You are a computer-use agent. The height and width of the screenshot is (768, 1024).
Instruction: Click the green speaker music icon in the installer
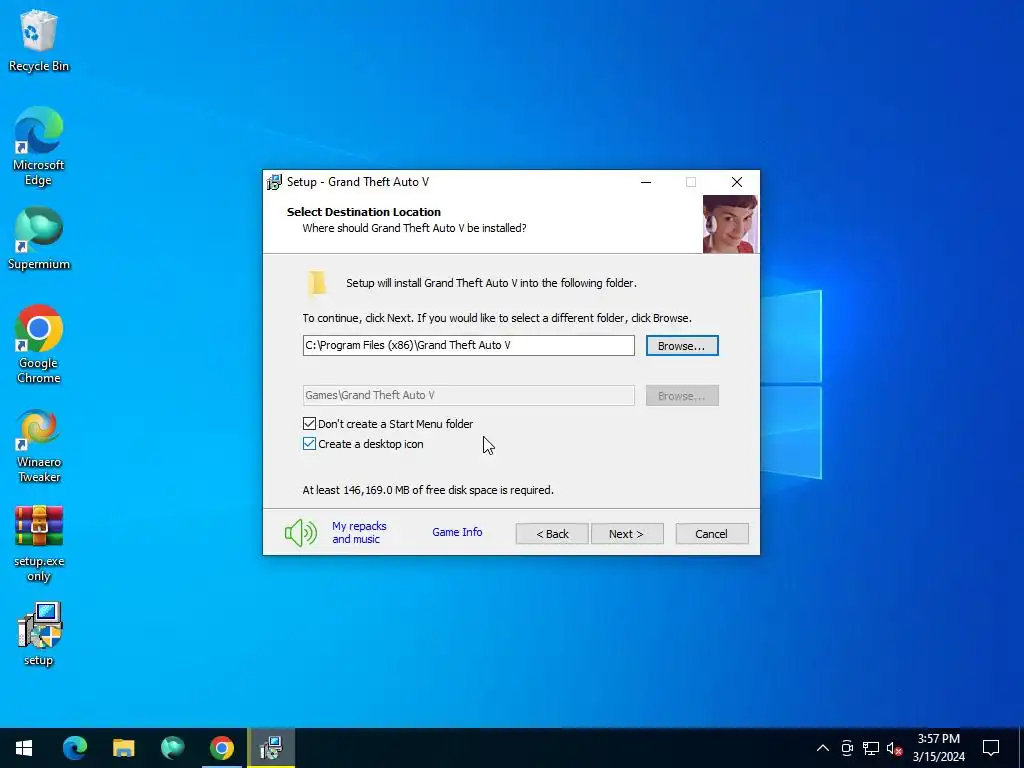click(x=300, y=533)
